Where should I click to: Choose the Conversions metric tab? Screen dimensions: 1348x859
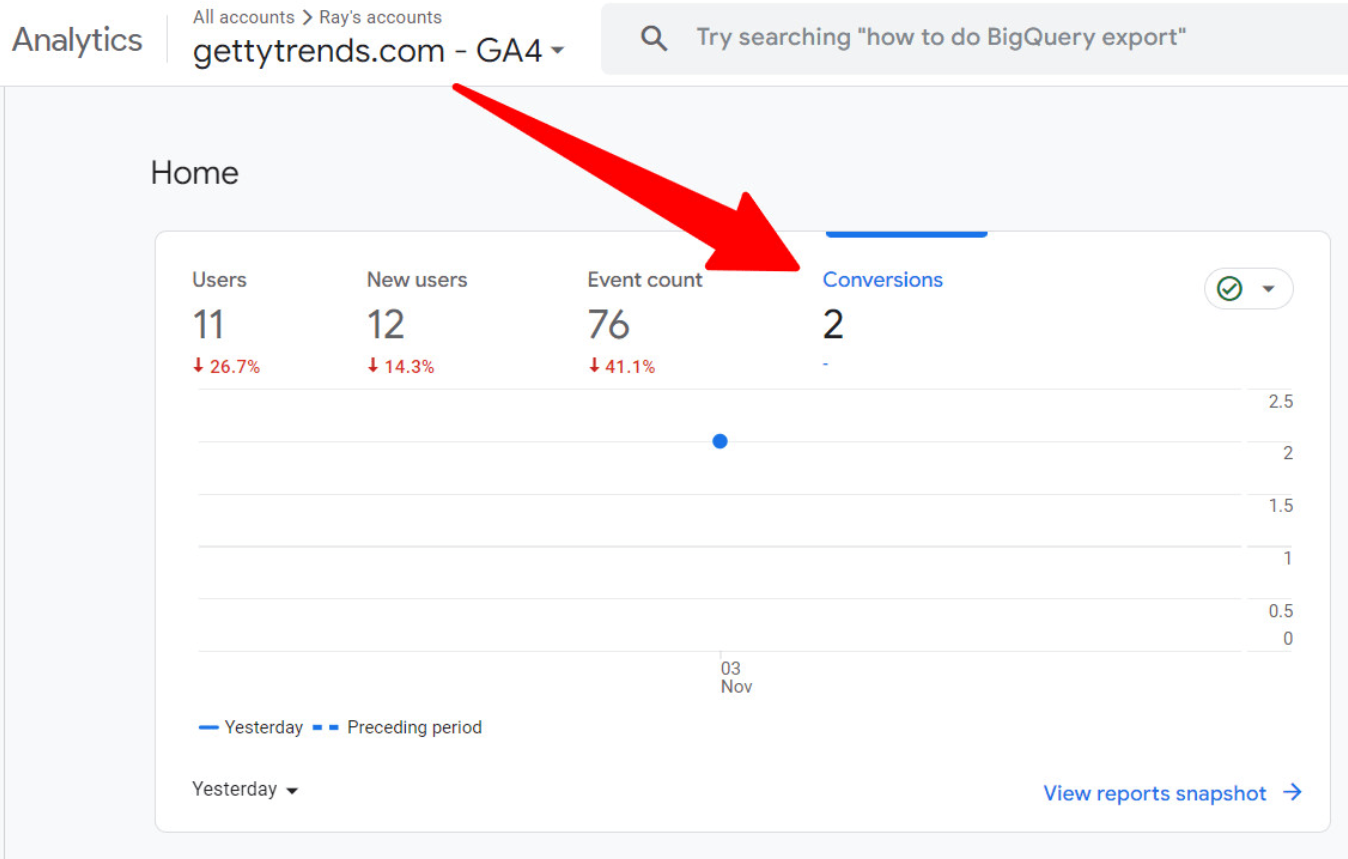(882, 280)
